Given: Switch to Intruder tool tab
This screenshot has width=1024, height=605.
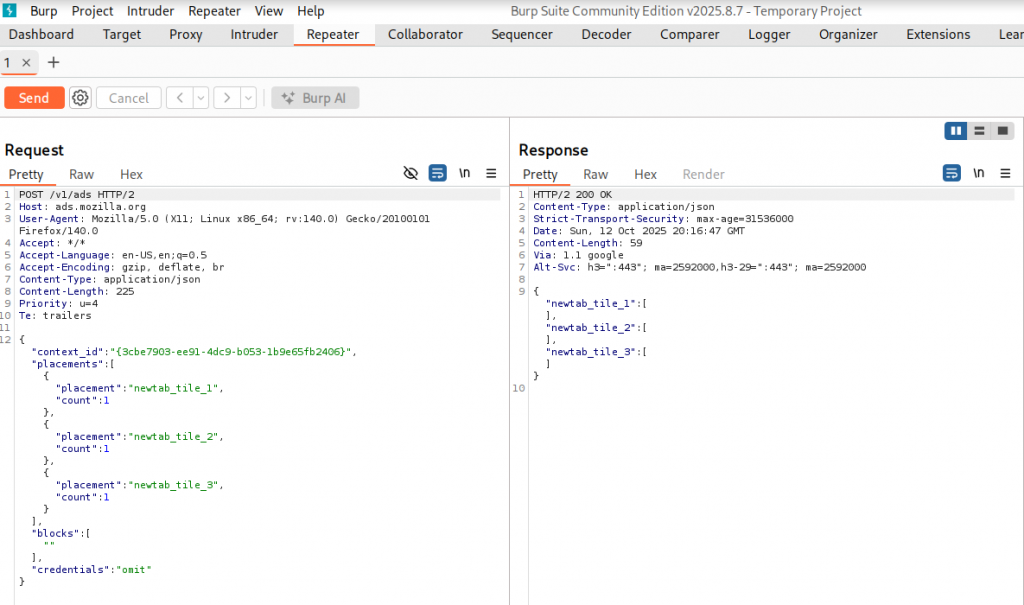Looking at the screenshot, I should [254, 35].
